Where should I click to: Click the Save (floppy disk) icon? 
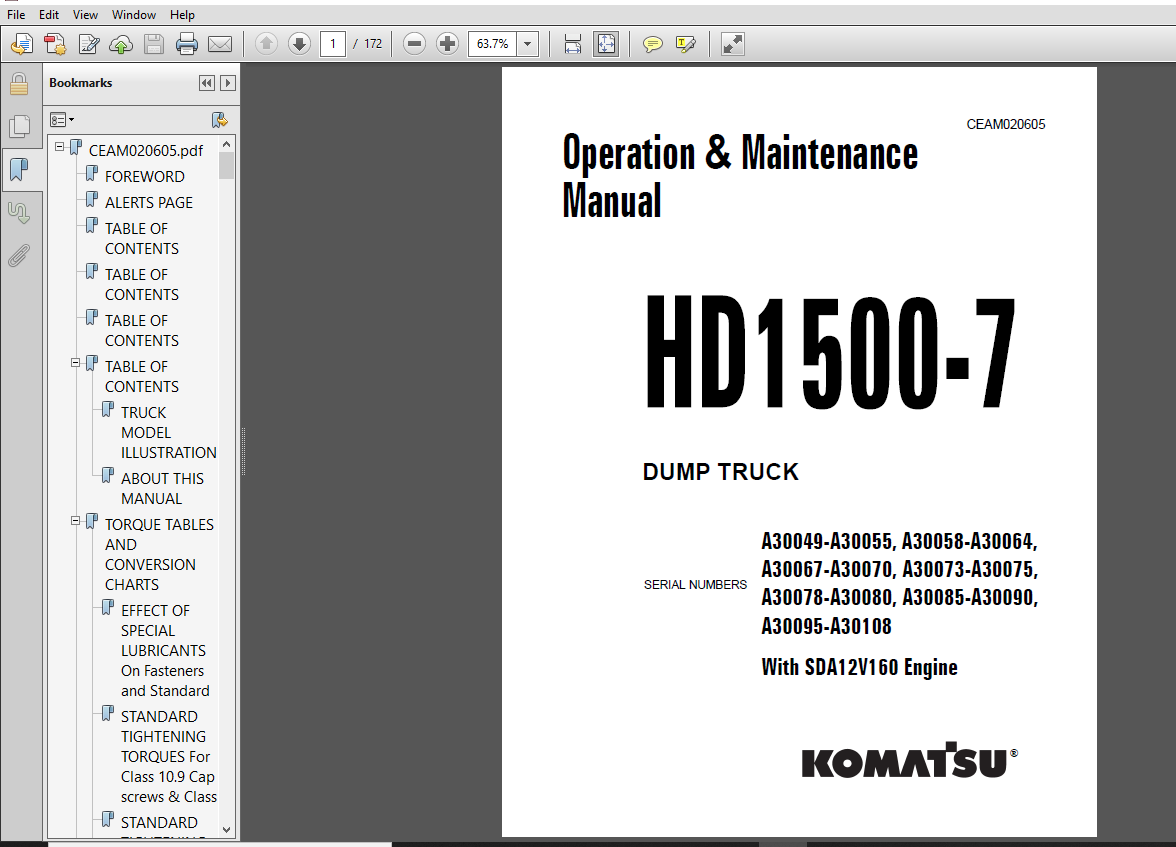[x=154, y=44]
